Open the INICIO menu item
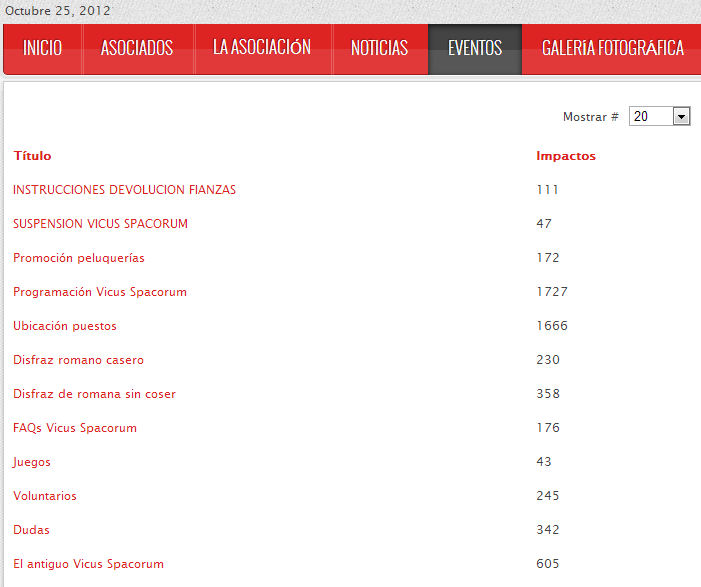The height and width of the screenshot is (587, 701). click(42, 48)
